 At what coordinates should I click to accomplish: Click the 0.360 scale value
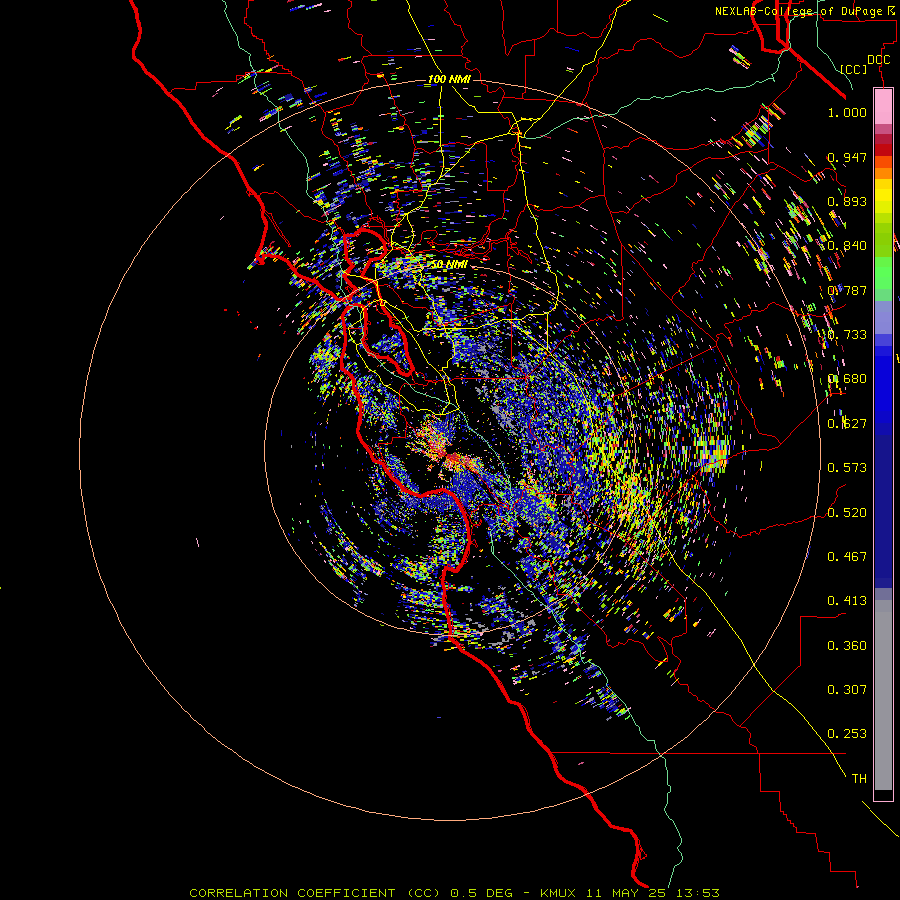(x=847, y=646)
